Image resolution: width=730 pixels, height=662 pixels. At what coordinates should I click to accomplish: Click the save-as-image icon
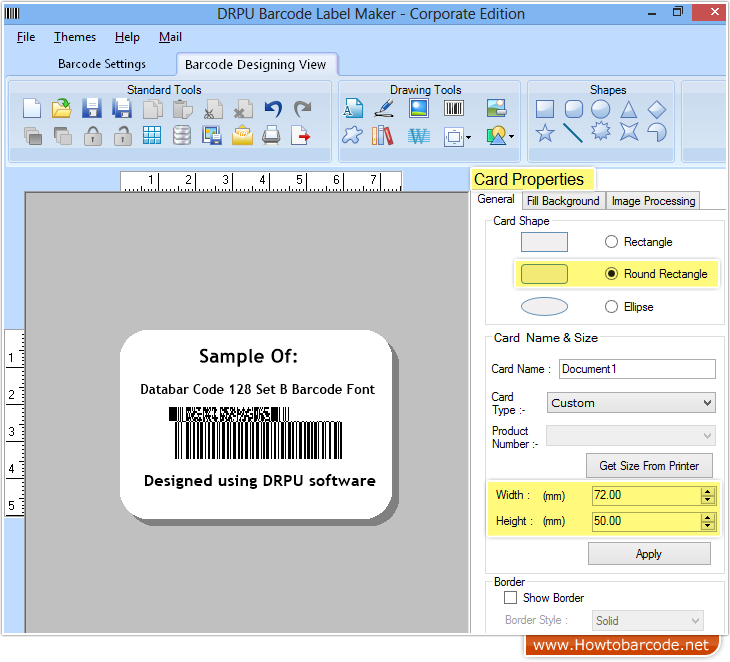pos(212,135)
